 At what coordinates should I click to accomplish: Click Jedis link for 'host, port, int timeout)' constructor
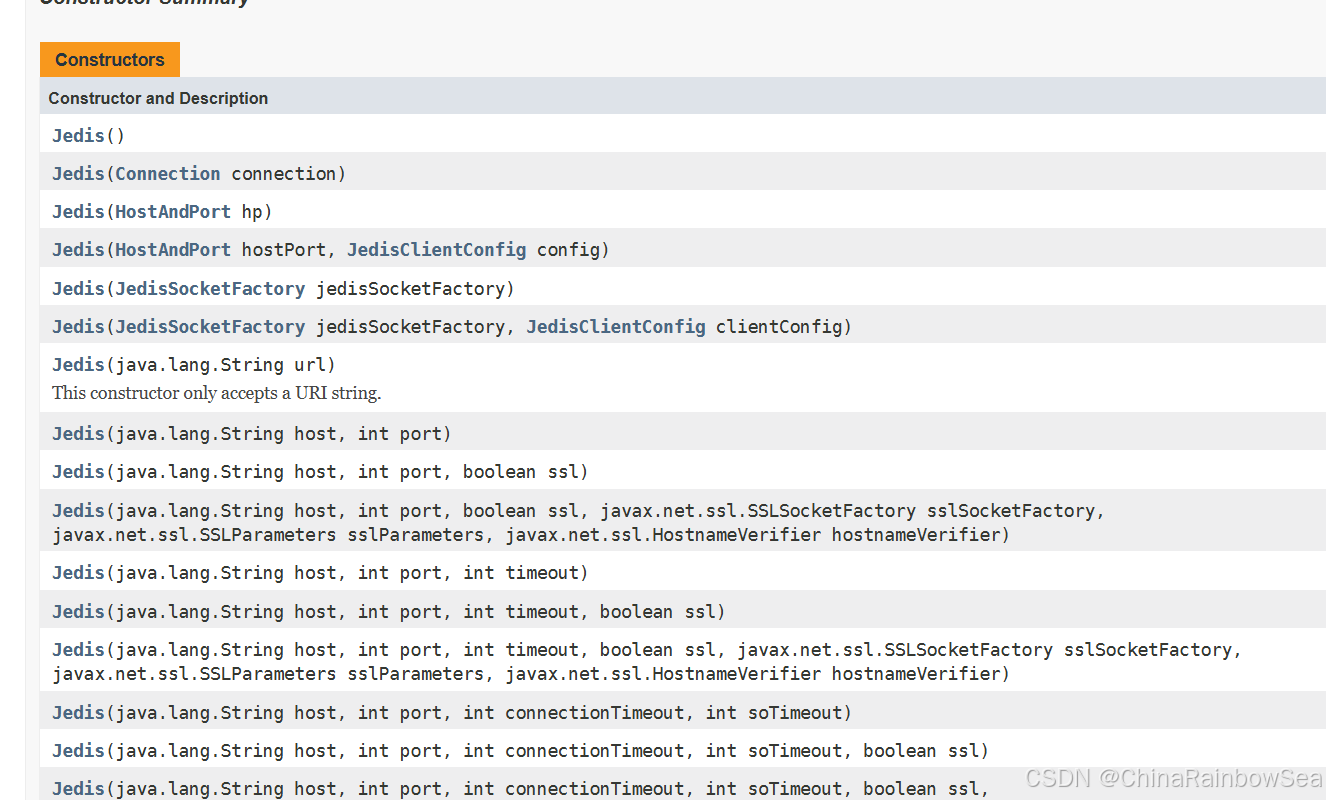pyautogui.click(x=78, y=573)
